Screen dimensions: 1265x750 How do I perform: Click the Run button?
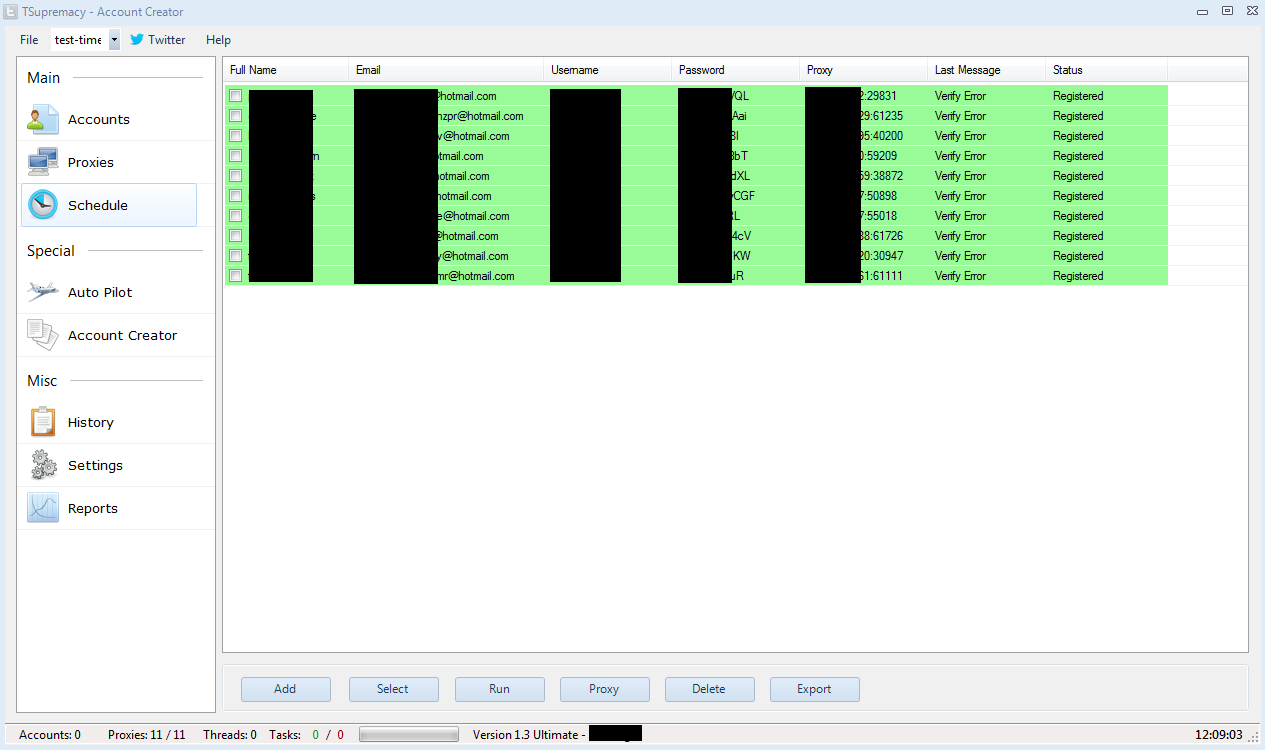coord(500,689)
